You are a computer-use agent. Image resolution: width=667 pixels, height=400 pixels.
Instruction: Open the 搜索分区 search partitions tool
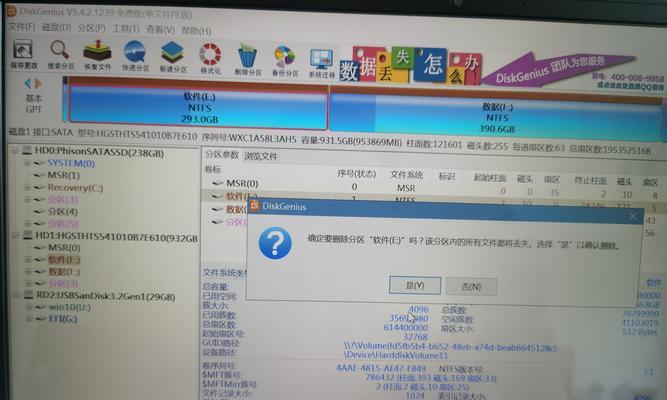point(60,54)
